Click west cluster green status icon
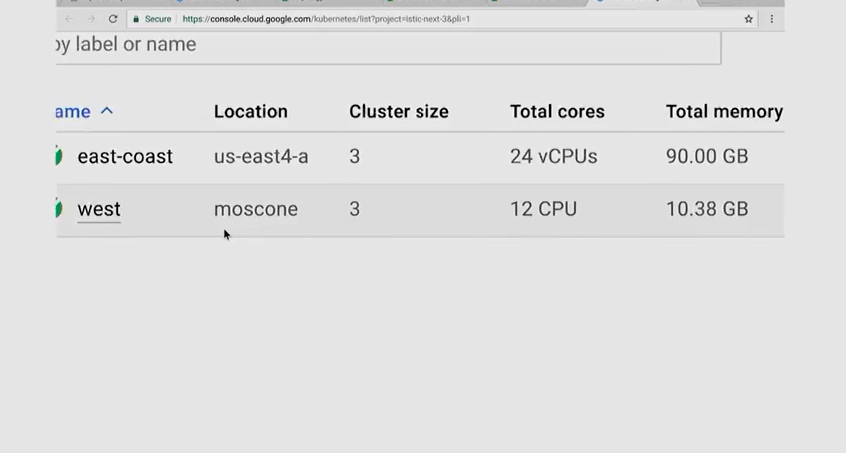This screenshot has height=453, width=846. (59, 209)
